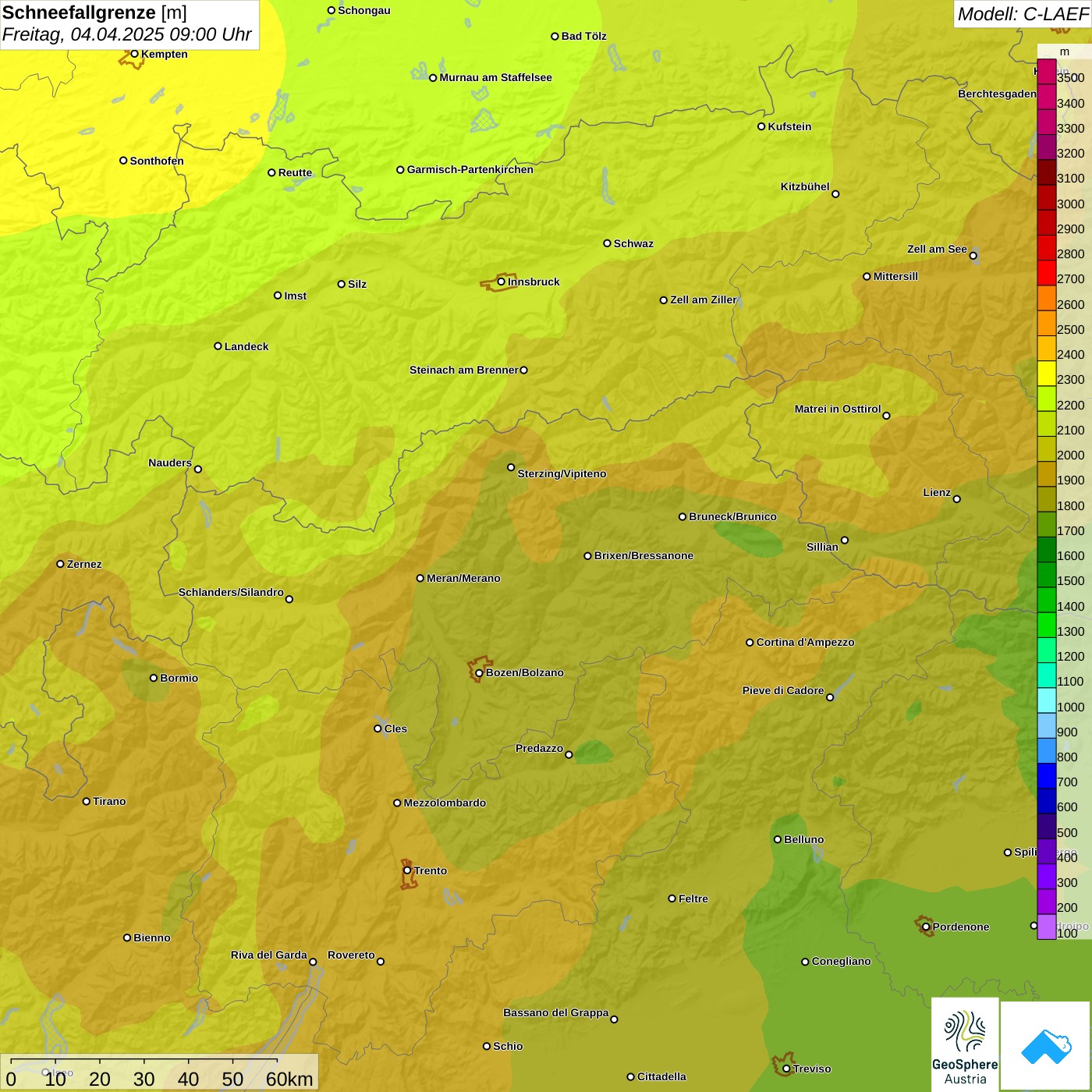Click the 'Bassano del Grappa' label
1092x1092 pixels.
(x=555, y=1012)
